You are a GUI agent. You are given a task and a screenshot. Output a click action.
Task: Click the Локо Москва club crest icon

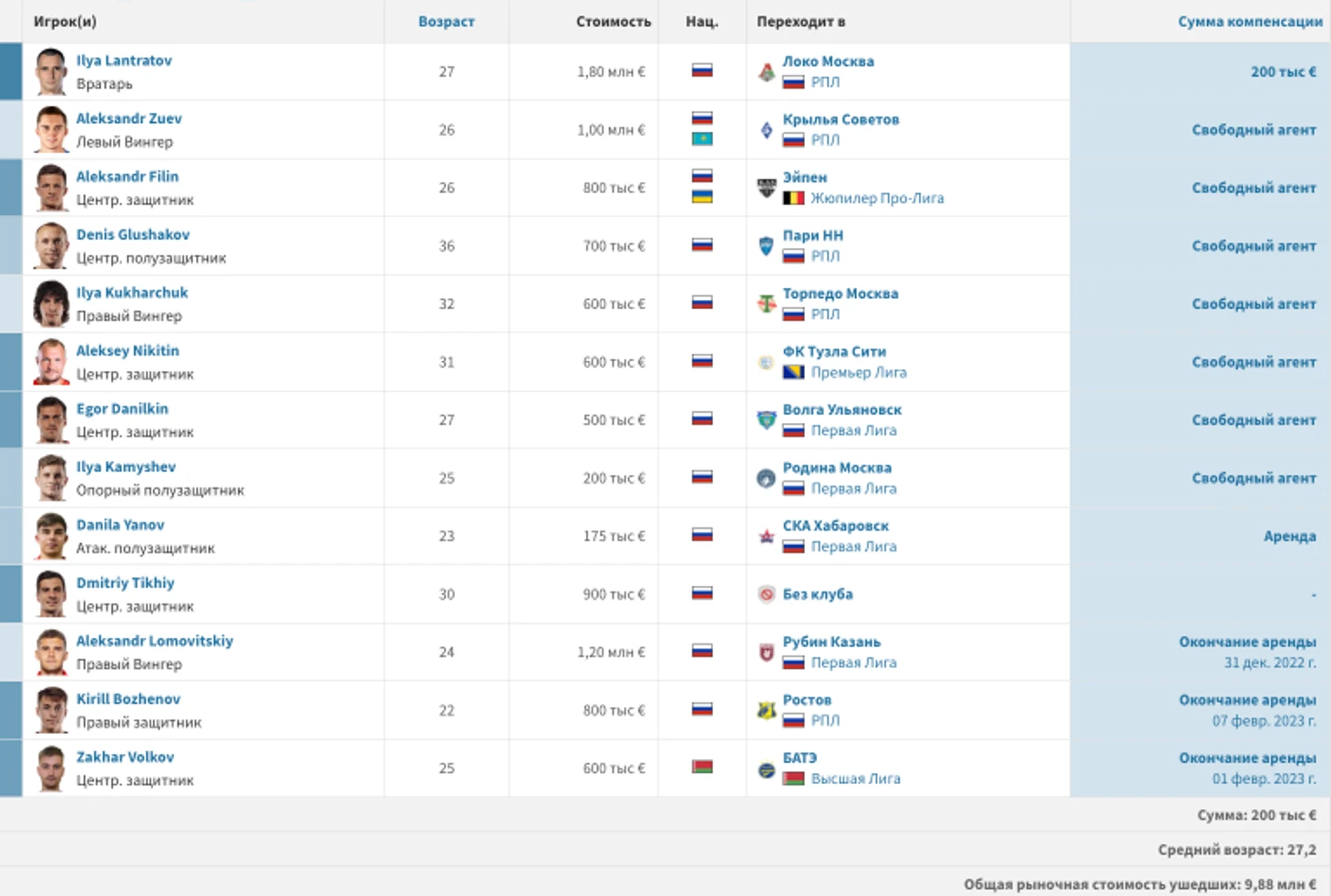[x=767, y=72]
